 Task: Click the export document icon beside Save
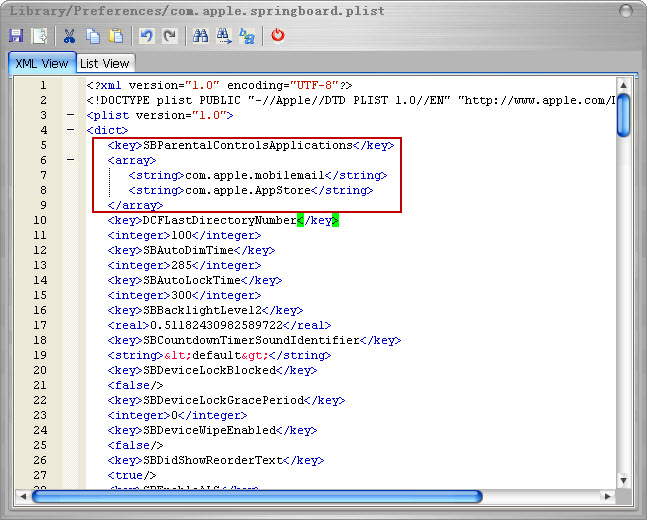(x=40, y=36)
